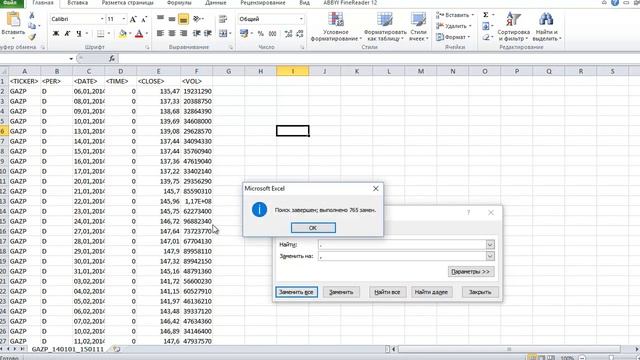Toggle underline (Ч) formatting
The width and height of the screenshot is (640, 360).
pyautogui.click(x=78, y=33)
